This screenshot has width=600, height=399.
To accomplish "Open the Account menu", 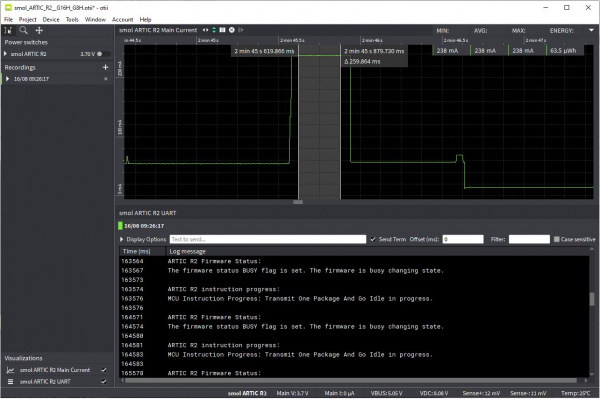I will tap(122, 20).
